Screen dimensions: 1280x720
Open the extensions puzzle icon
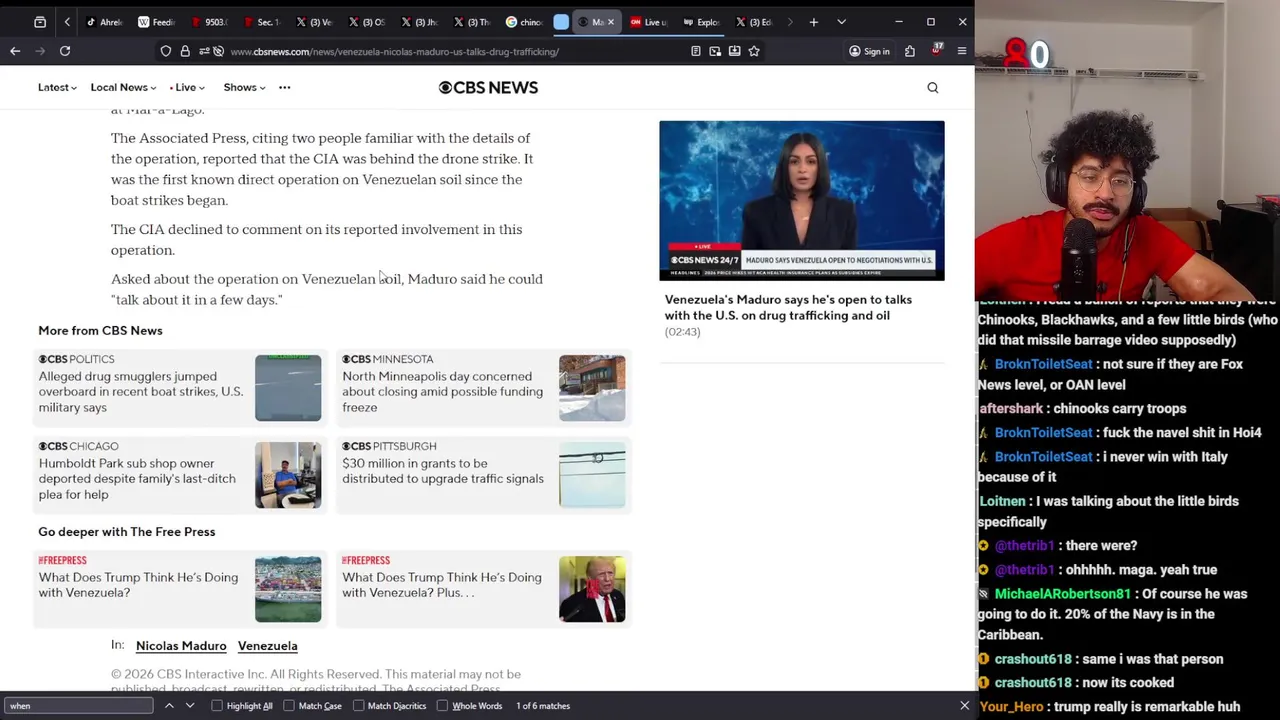(x=910, y=51)
